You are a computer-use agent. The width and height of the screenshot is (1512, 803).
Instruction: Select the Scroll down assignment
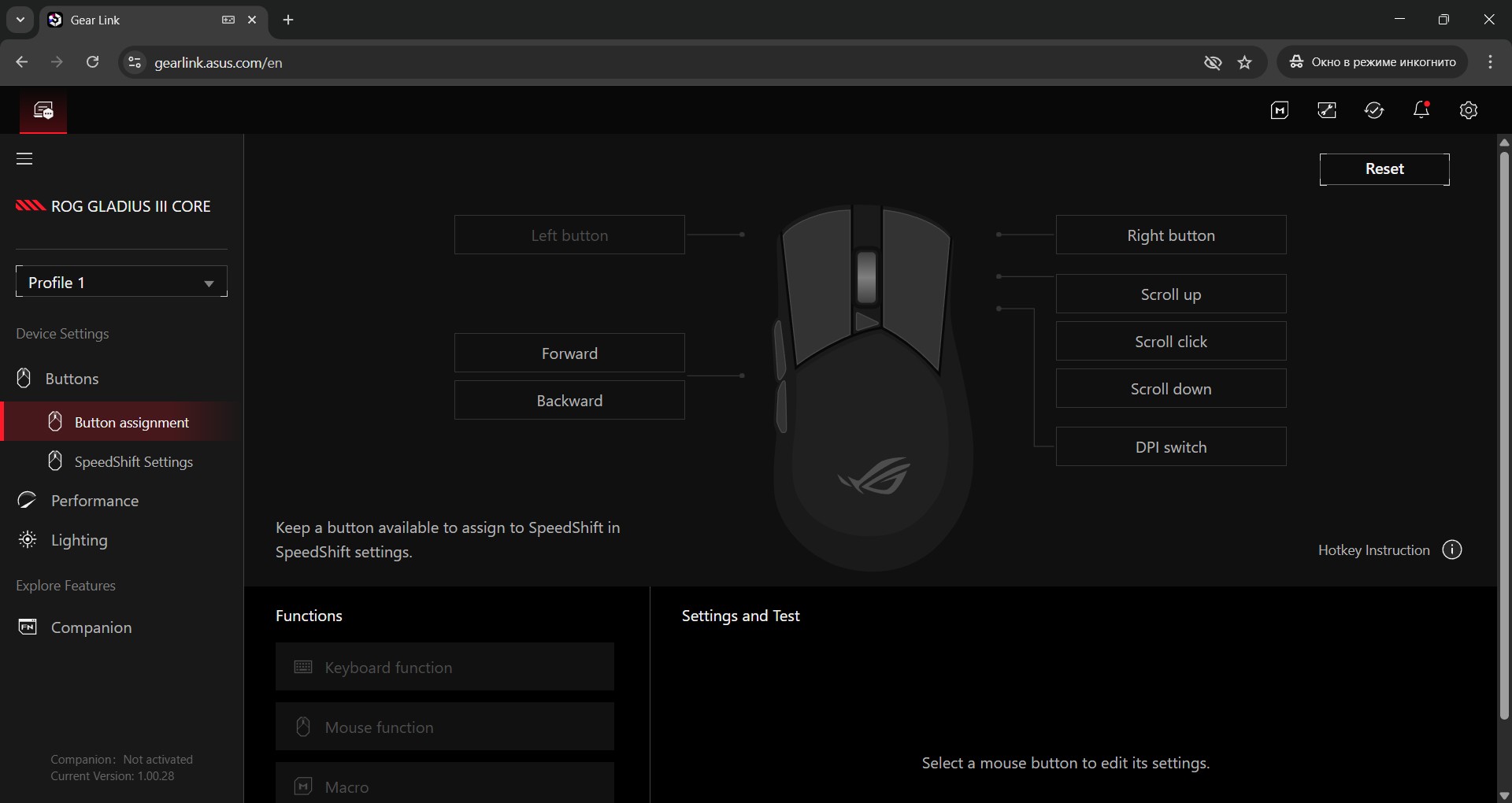click(x=1171, y=388)
